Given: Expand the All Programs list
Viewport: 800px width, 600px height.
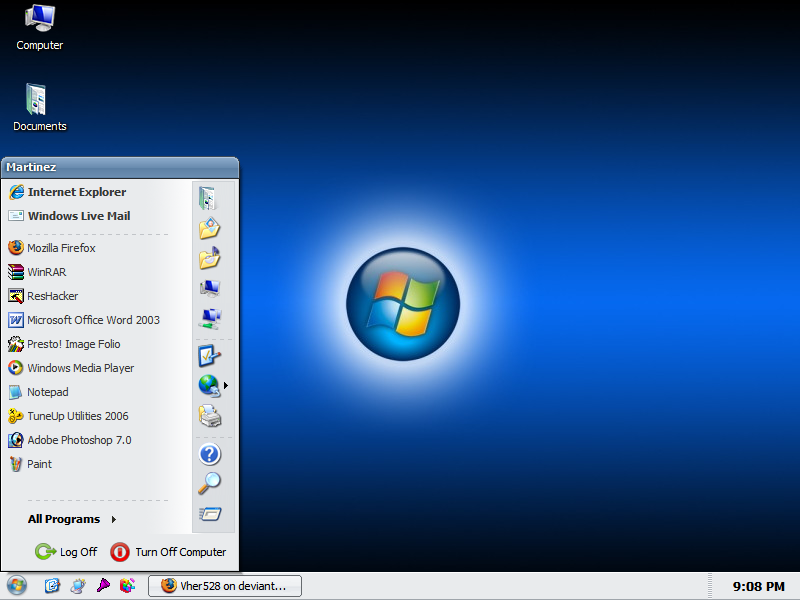Looking at the screenshot, I should 72,519.
